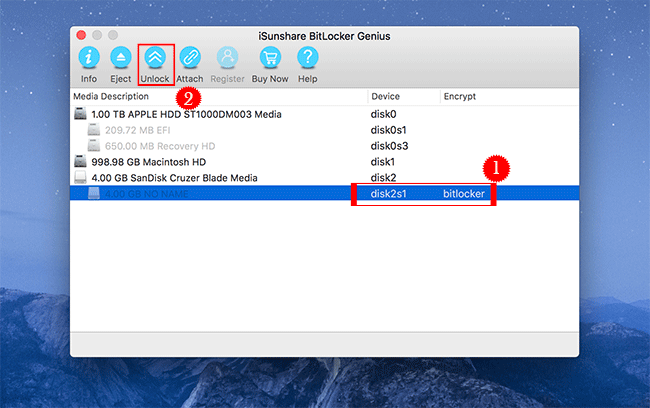Click the disk2s1 device cell
Viewport: 650px width, 408px height.
point(388,194)
